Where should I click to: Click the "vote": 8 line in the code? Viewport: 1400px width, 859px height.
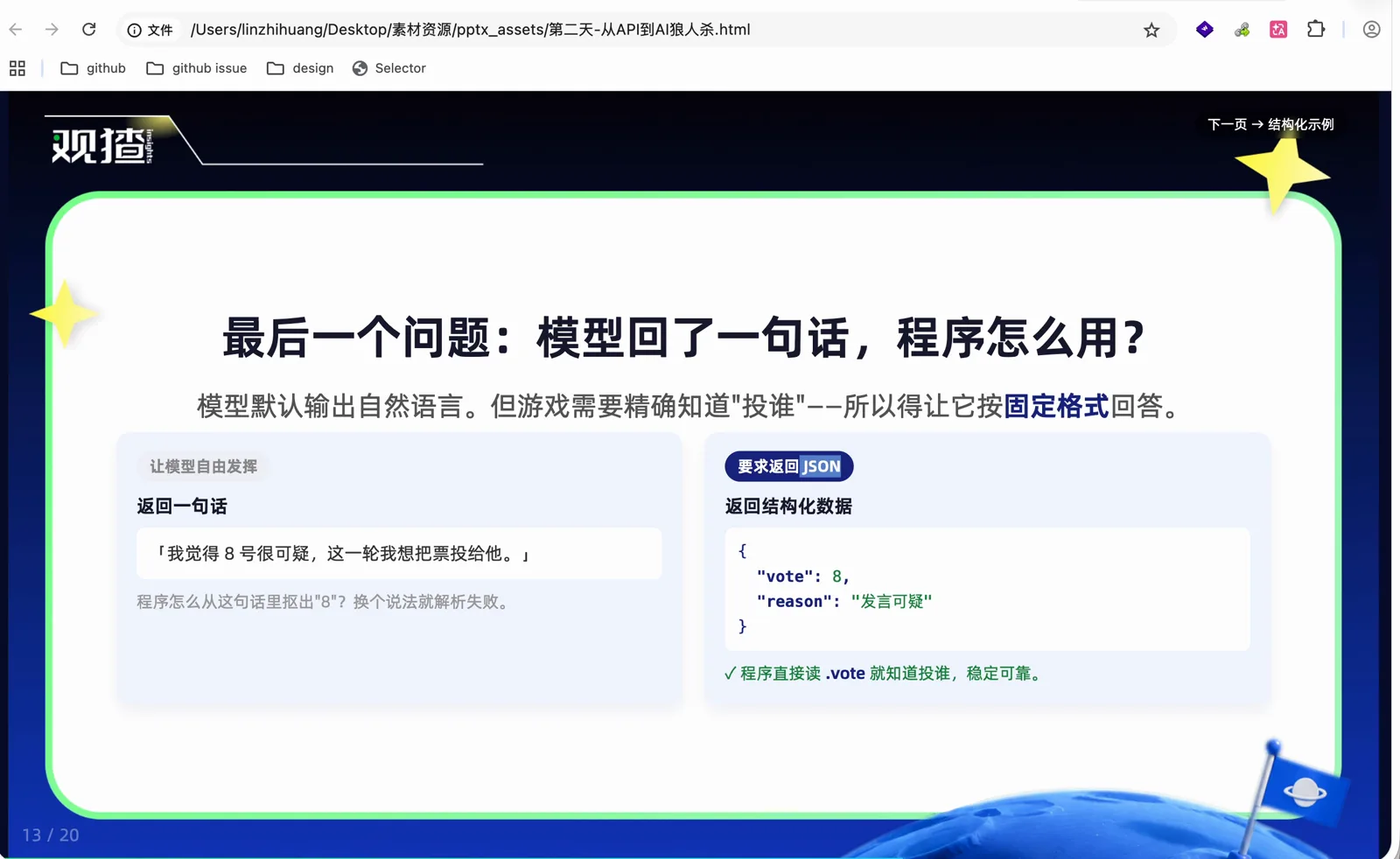802,576
